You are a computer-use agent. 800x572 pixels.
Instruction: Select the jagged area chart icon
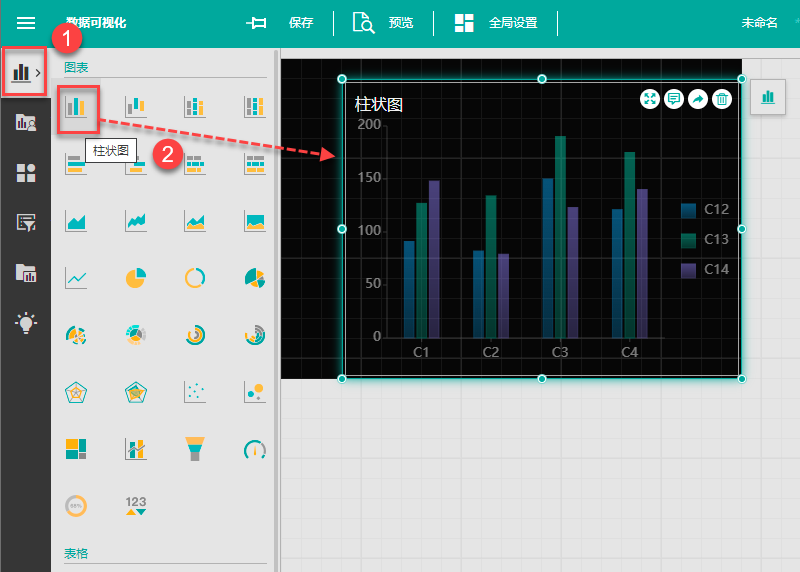point(136,221)
